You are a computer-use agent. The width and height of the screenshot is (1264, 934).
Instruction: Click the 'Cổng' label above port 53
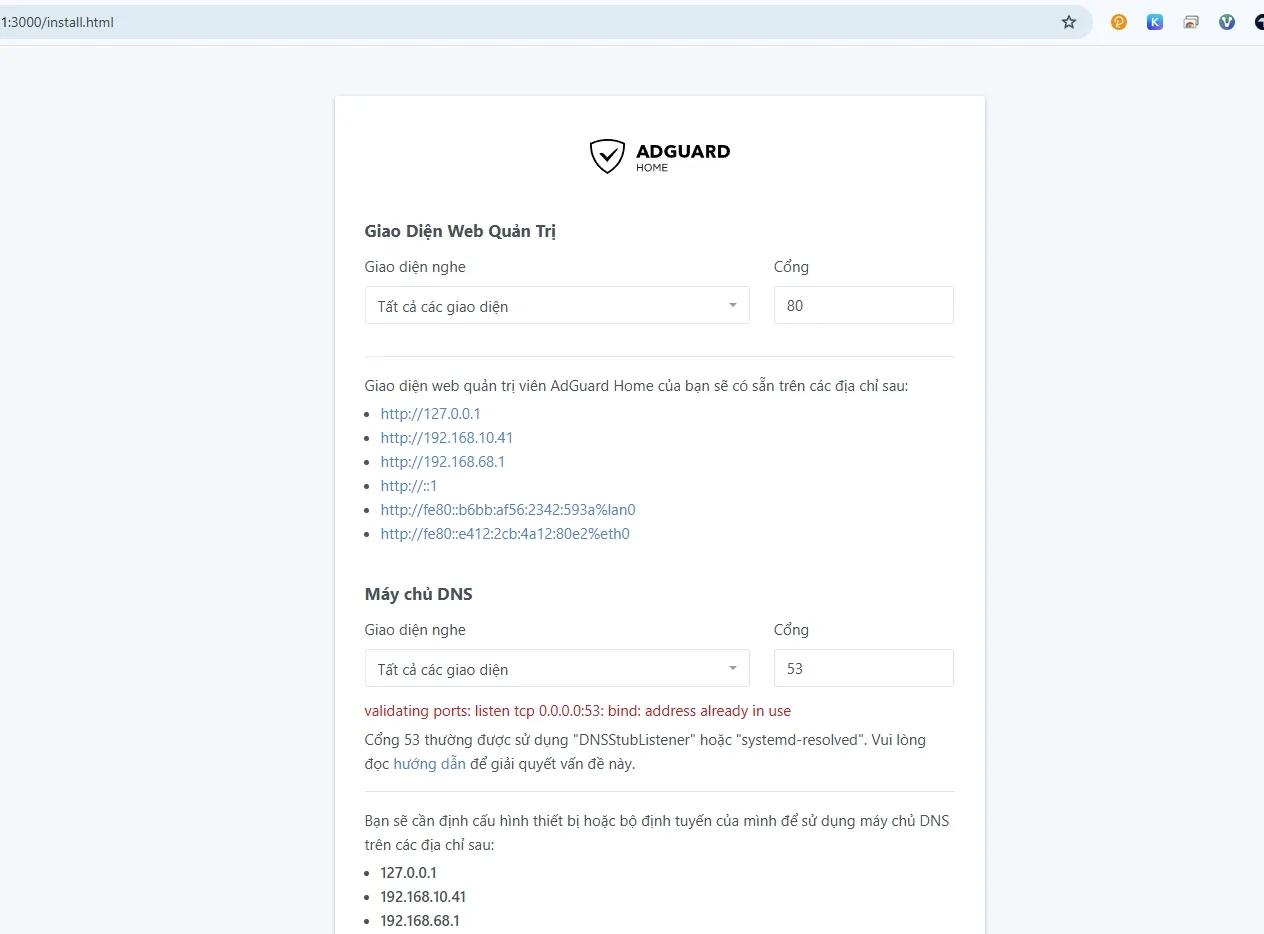pyautogui.click(x=791, y=630)
